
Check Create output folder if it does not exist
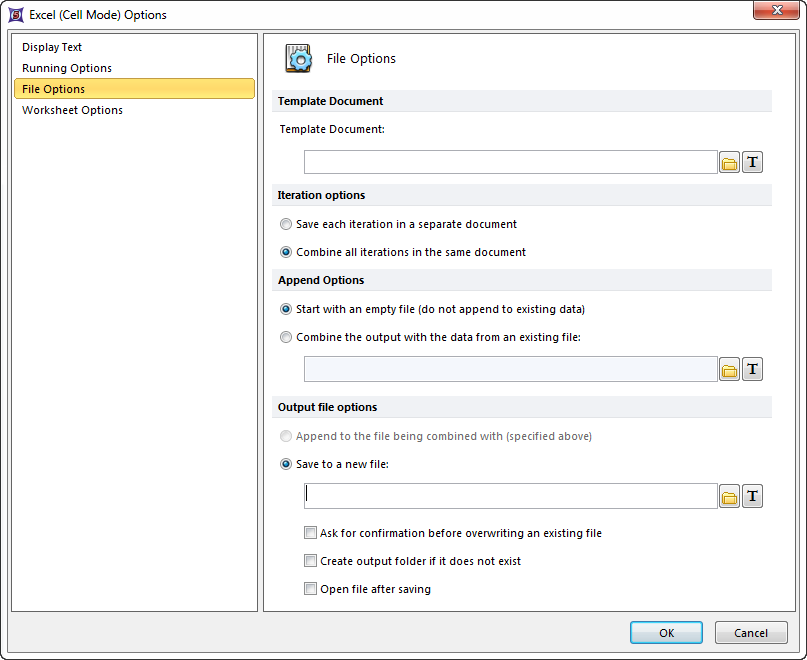click(x=311, y=561)
